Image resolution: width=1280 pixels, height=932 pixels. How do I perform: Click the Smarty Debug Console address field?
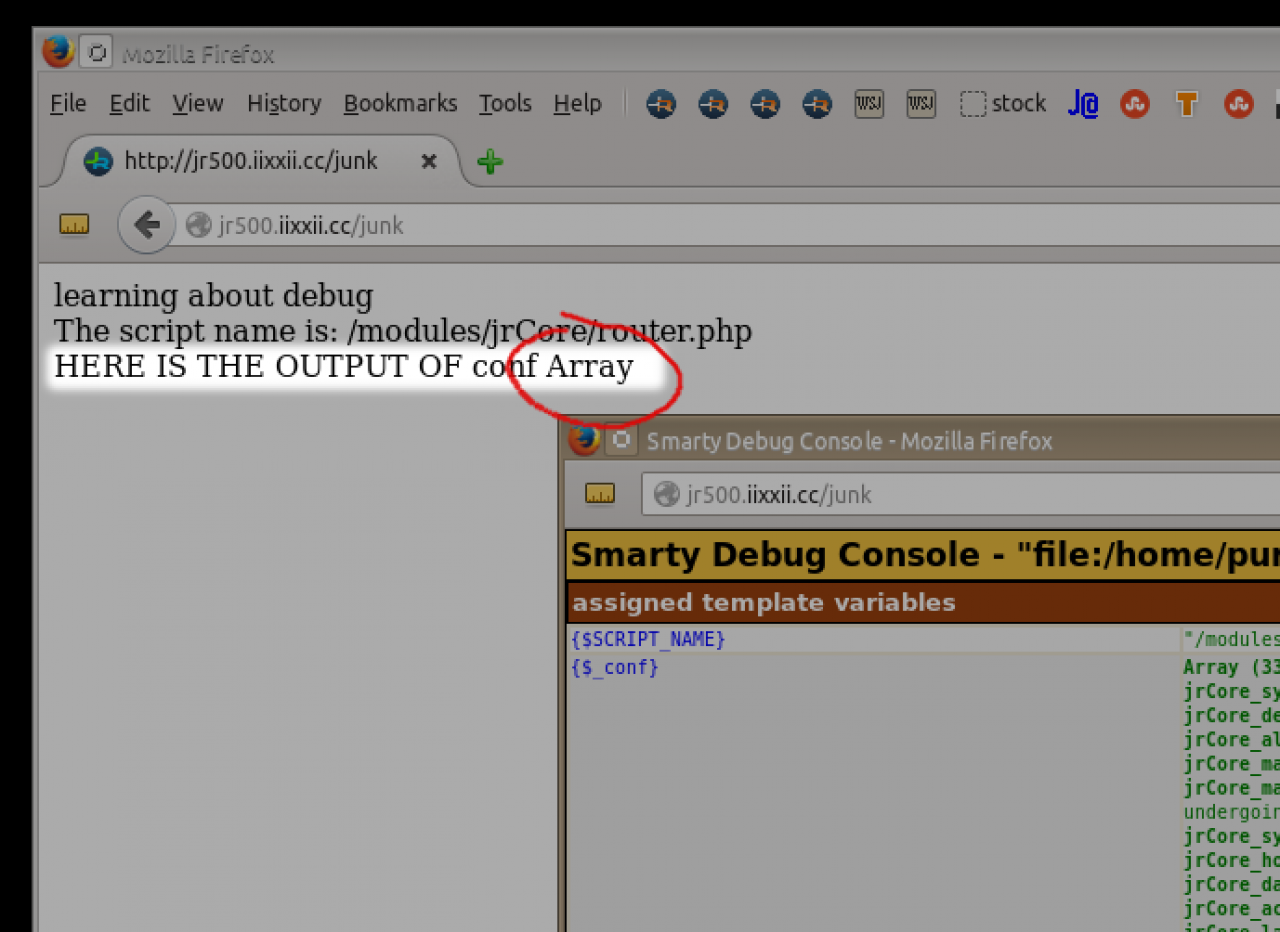pos(950,494)
